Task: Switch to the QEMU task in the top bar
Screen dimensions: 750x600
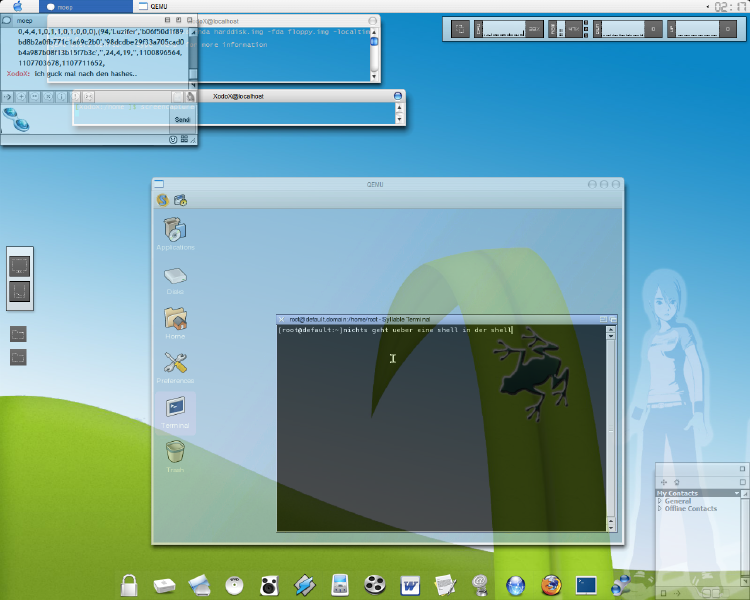Action: tap(153, 6)
